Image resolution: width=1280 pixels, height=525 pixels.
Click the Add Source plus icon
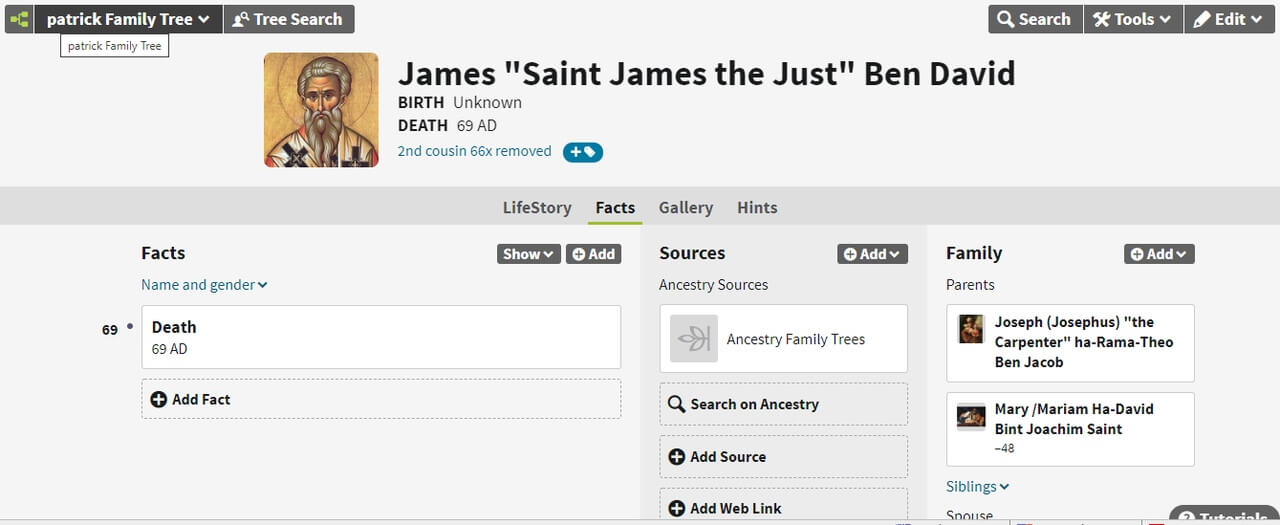677,457
